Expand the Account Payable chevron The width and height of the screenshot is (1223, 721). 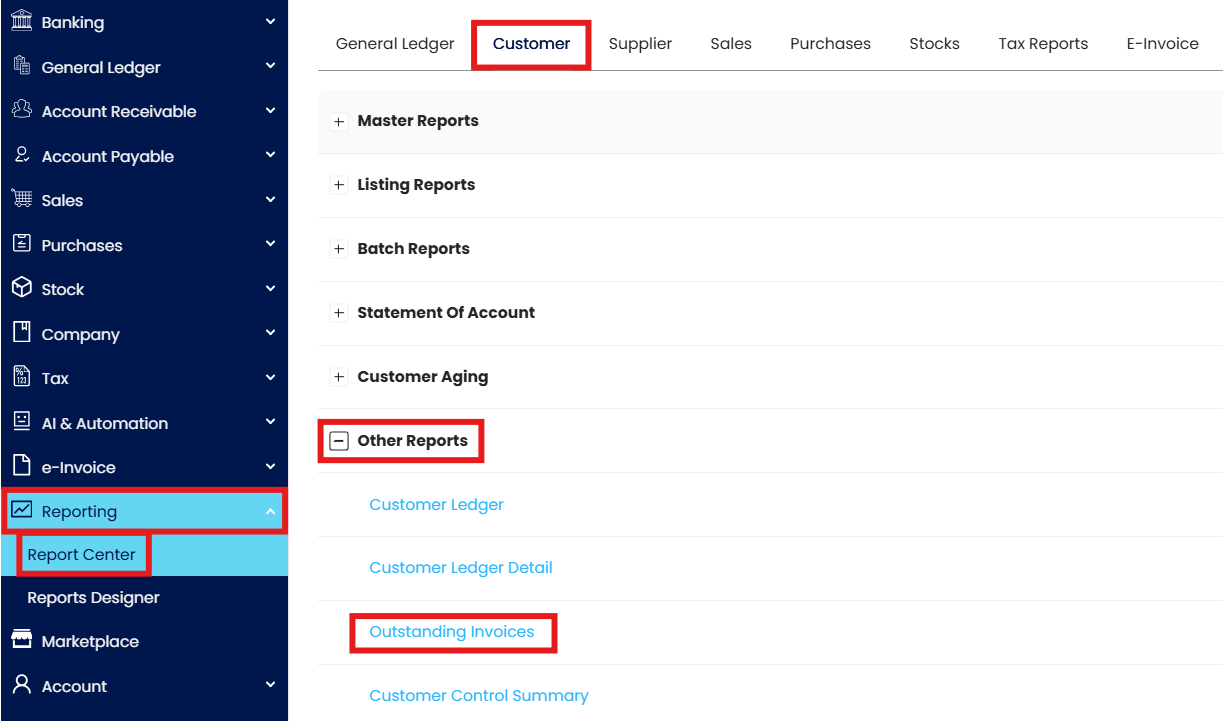click(x=270, y=155)
